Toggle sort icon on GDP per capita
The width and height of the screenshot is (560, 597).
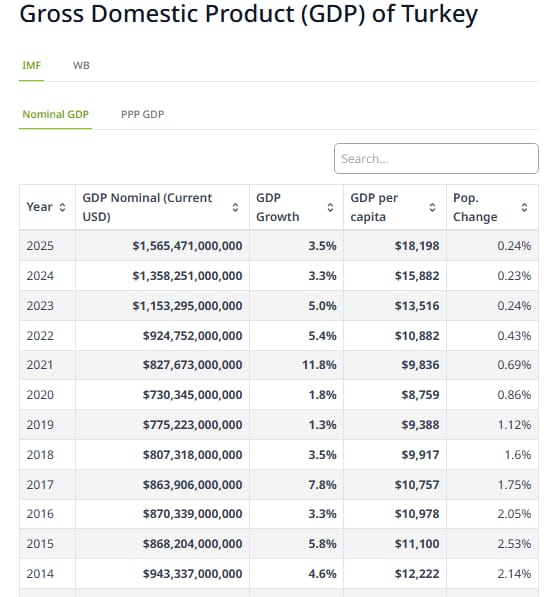[x=432, y=207]
